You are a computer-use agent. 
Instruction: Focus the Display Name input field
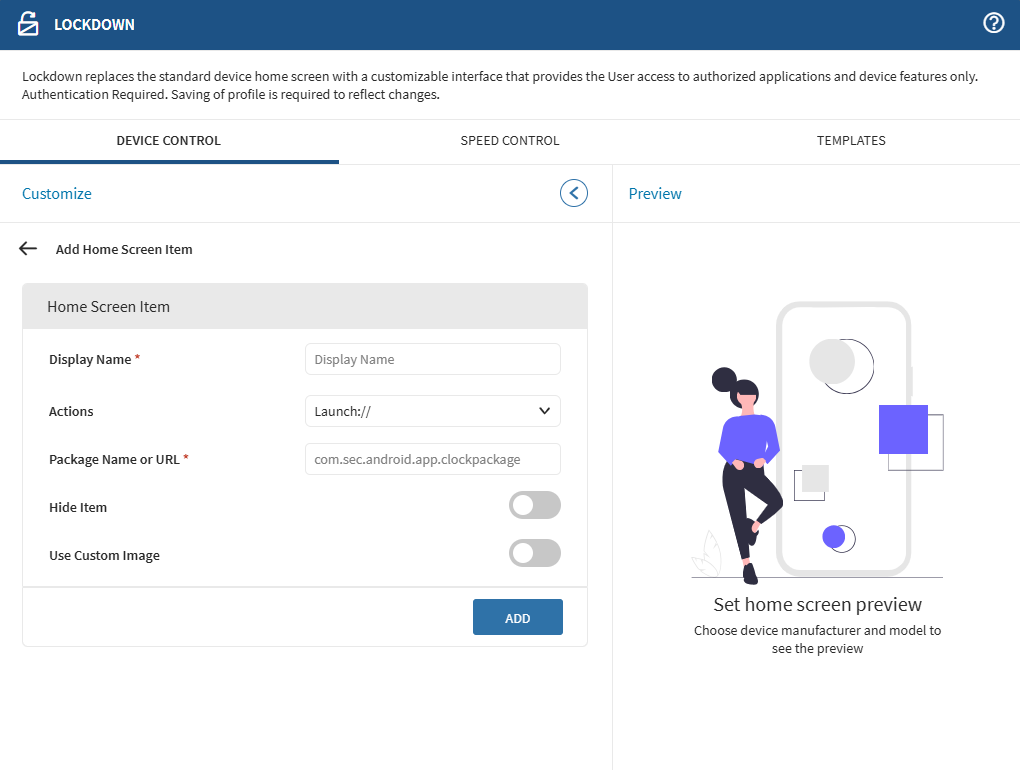432,359
